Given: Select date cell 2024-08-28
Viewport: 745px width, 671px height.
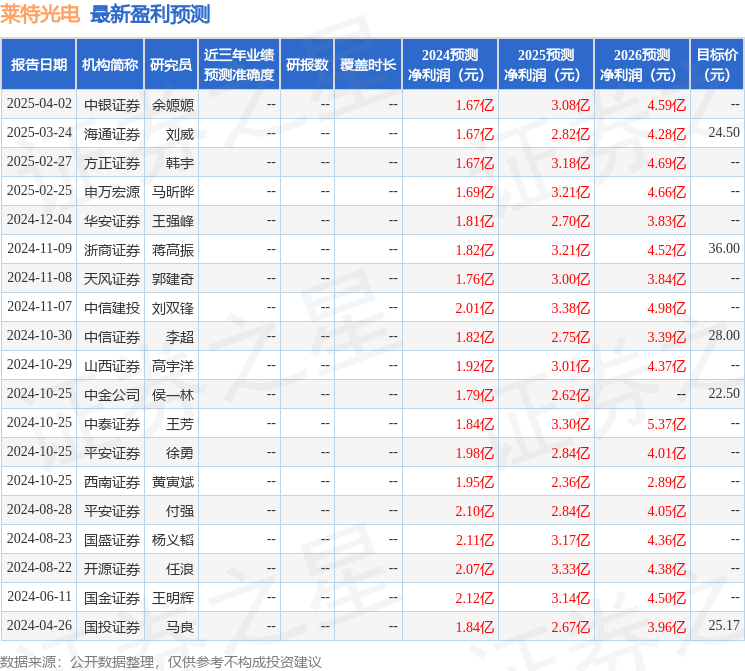Looking at the screenshot, I should click(x=39, y=510).
